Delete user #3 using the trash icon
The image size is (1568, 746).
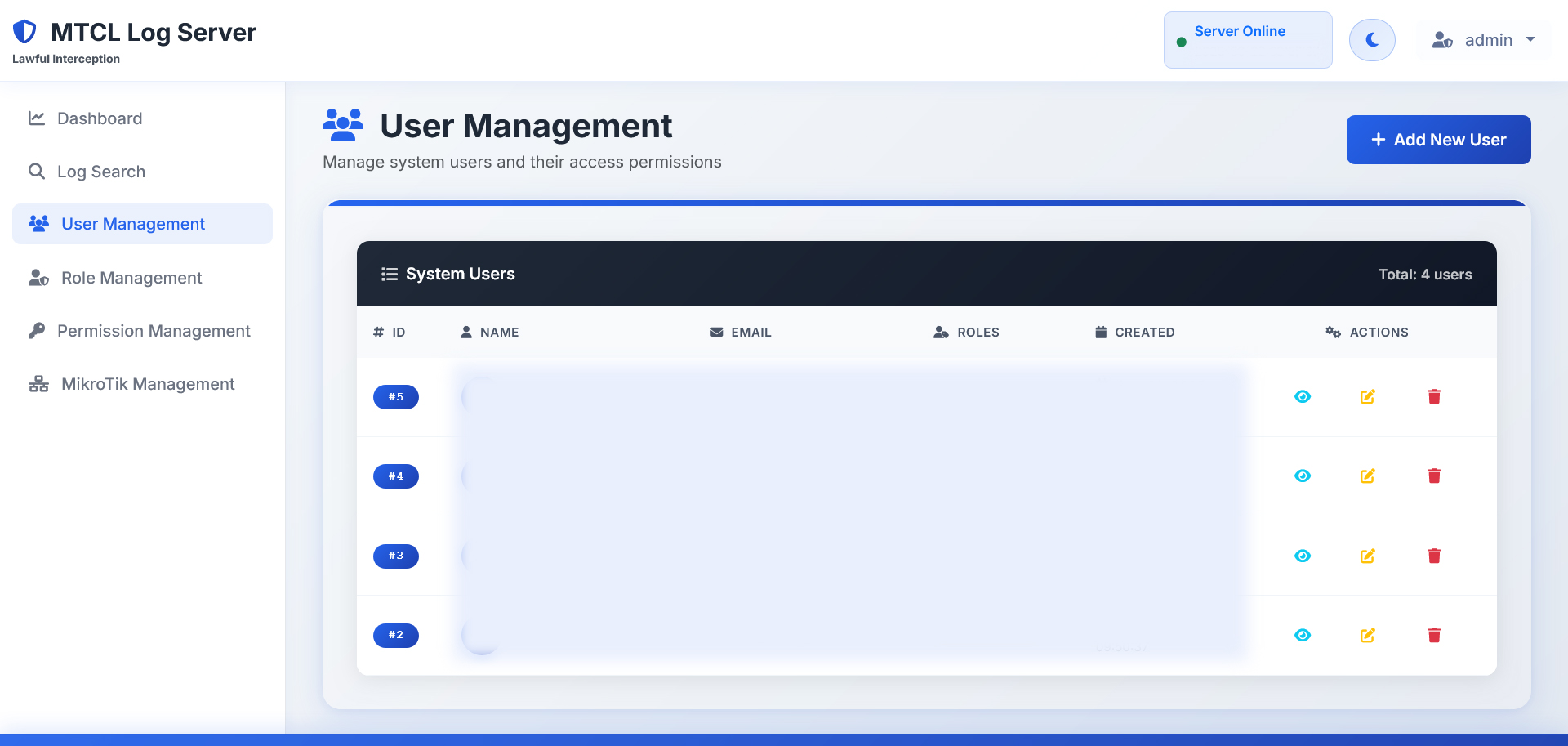click(x=1433, y=556)
